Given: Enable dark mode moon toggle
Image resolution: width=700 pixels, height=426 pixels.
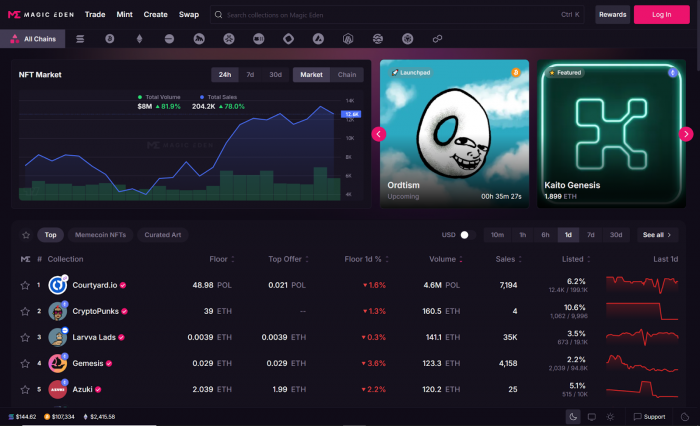Looking at the screenshot, I should click(x=573, y=417).
